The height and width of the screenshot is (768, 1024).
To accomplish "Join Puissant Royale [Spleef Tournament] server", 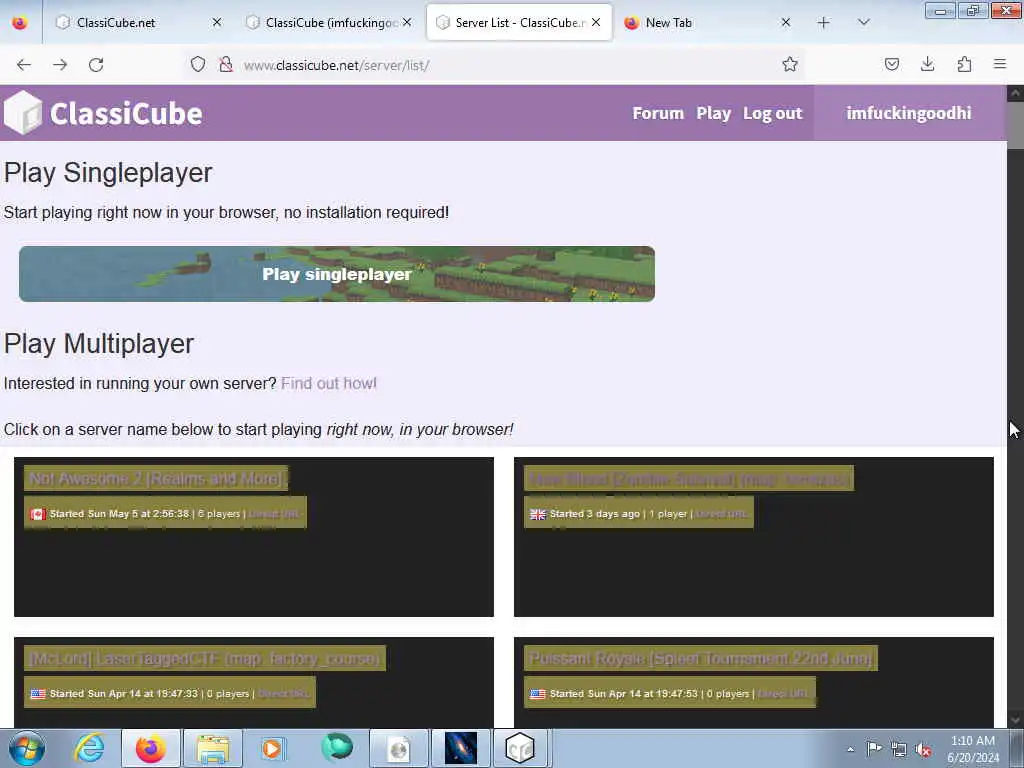I will pos(701,658).
